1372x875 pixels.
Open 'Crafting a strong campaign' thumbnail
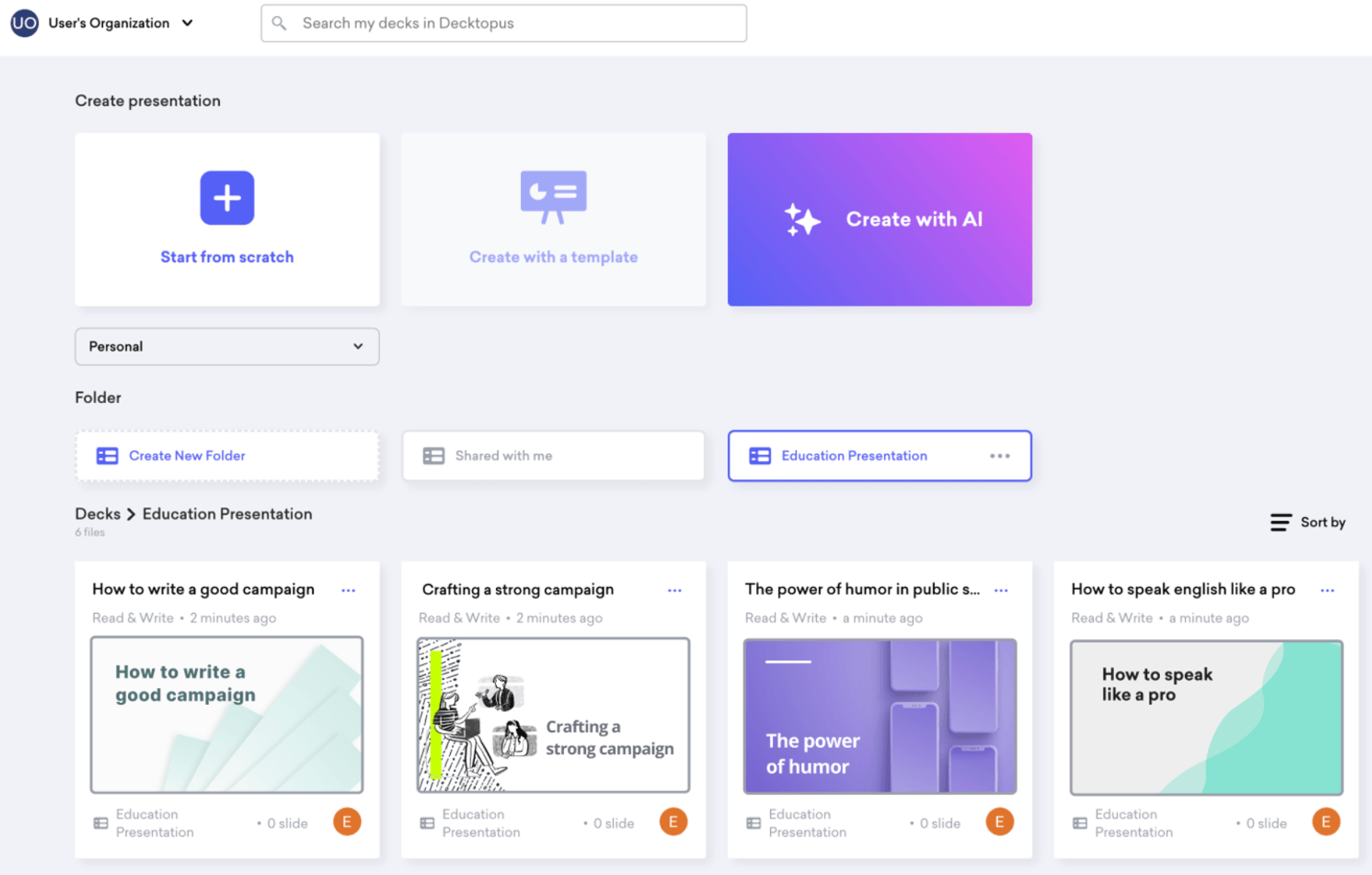(553, 715)
